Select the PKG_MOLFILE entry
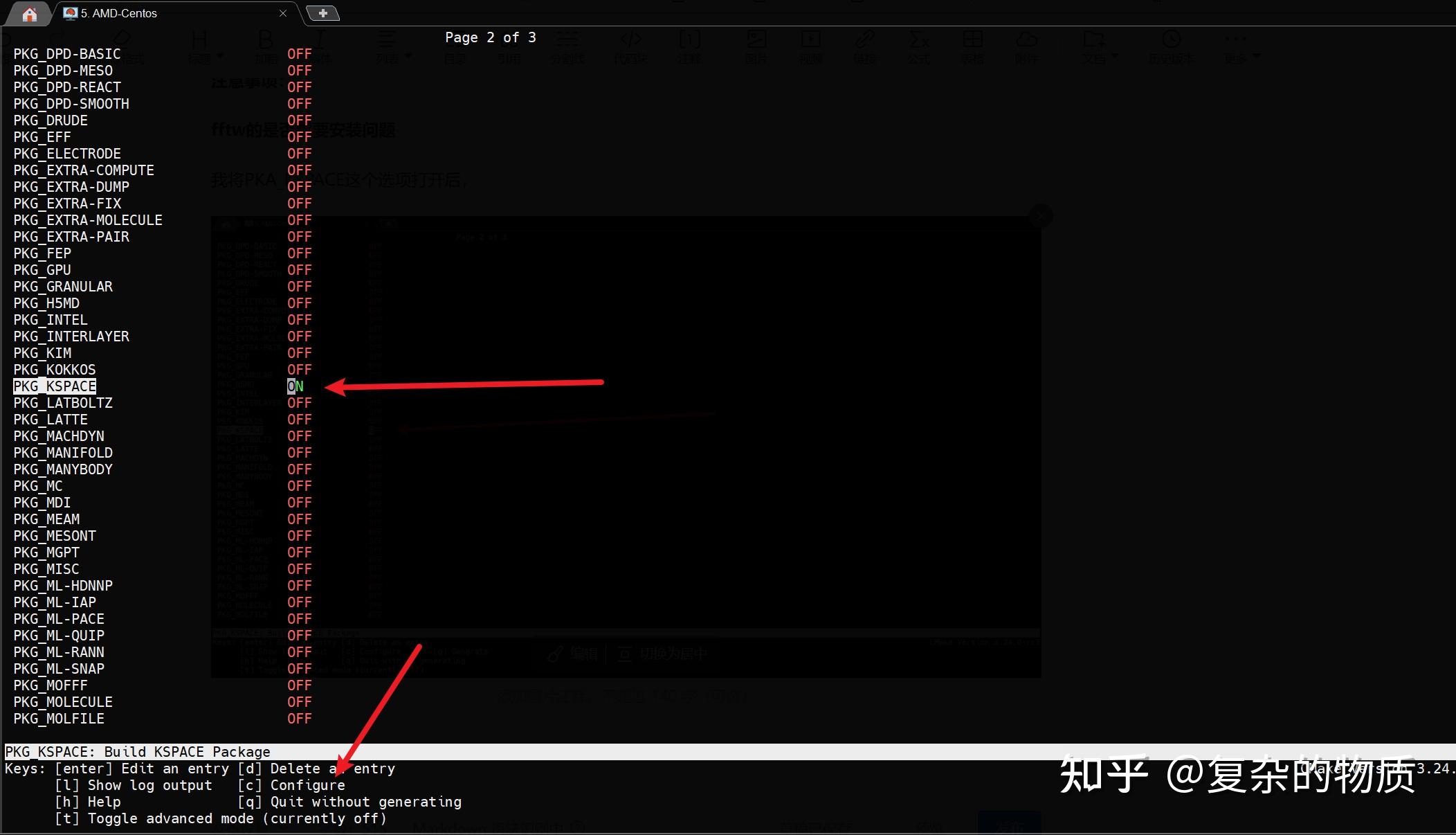 pyautogui.click(x=59, y=719)
